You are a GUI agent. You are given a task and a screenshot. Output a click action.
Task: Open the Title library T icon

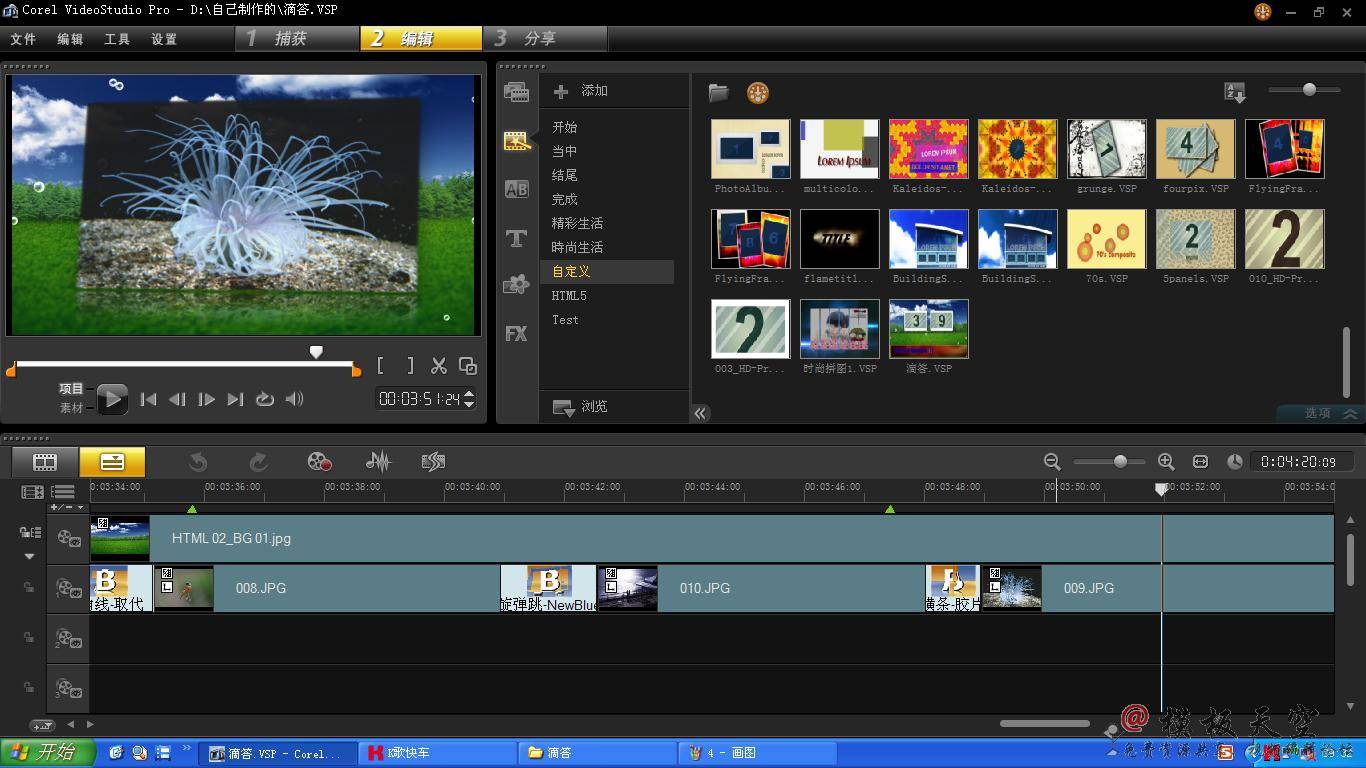click(516, 238)
